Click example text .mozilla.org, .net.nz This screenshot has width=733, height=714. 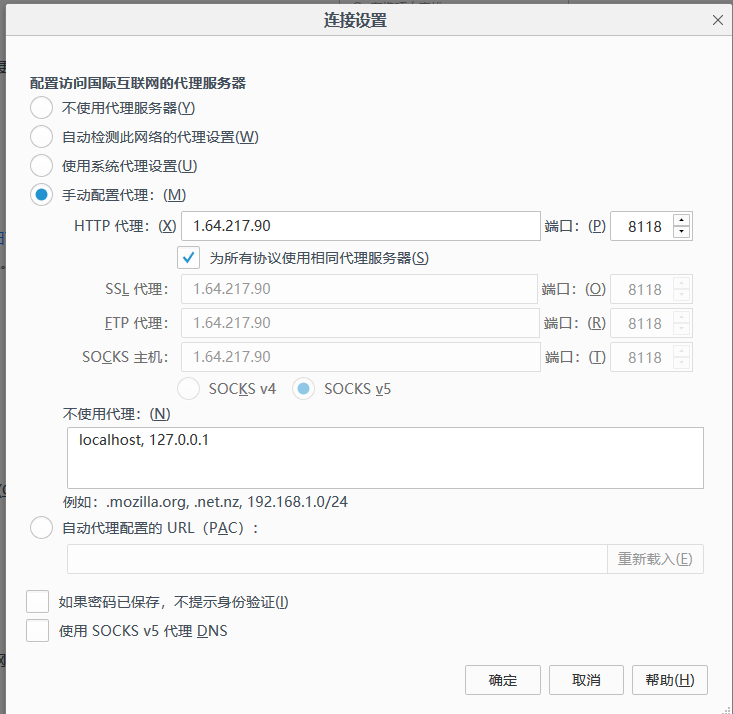point(174,502)
